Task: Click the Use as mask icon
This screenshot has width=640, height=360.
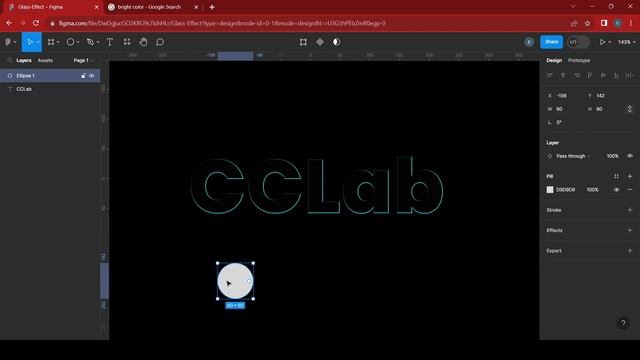Action: click(336, 42)
